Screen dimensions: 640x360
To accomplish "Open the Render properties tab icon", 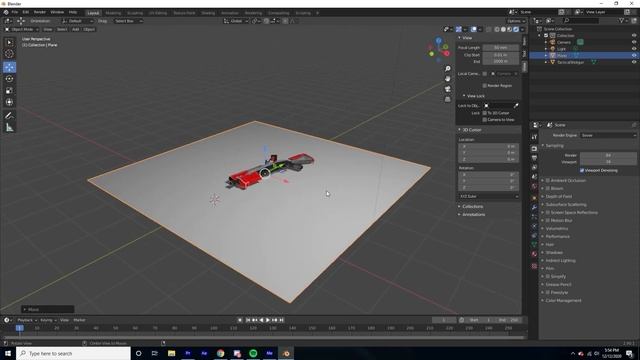I will coord(534,149).
